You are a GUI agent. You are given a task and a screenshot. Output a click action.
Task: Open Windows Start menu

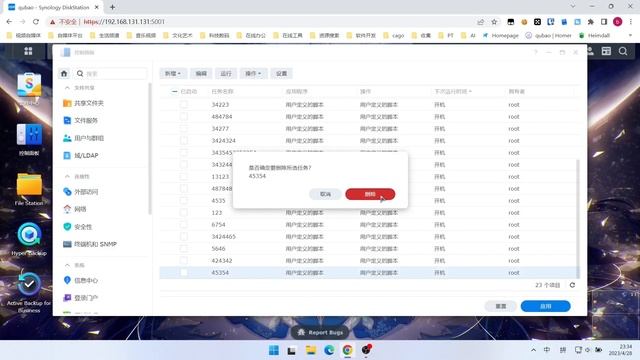click(274, 350)
